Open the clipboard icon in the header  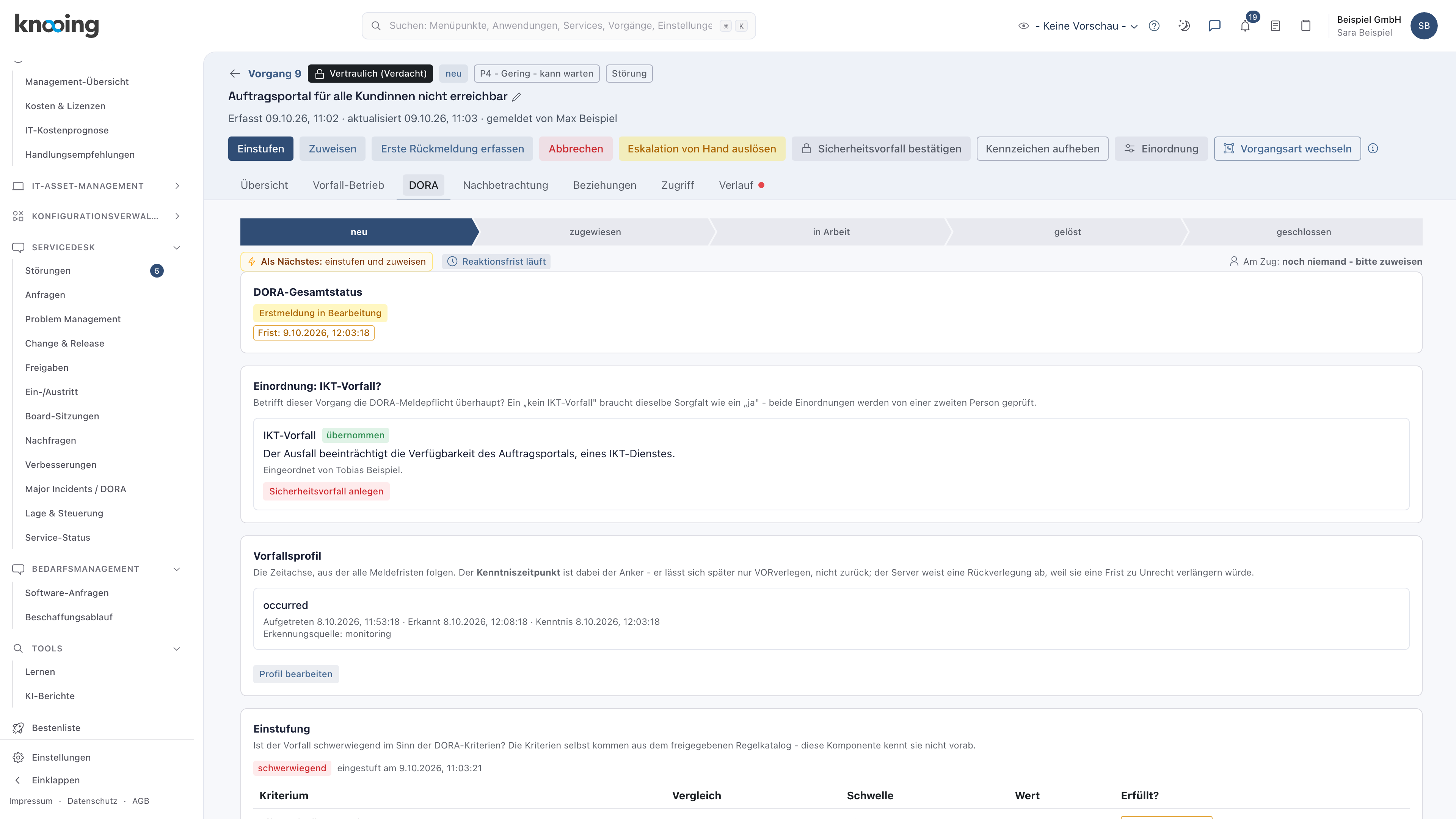point(1305,25)
